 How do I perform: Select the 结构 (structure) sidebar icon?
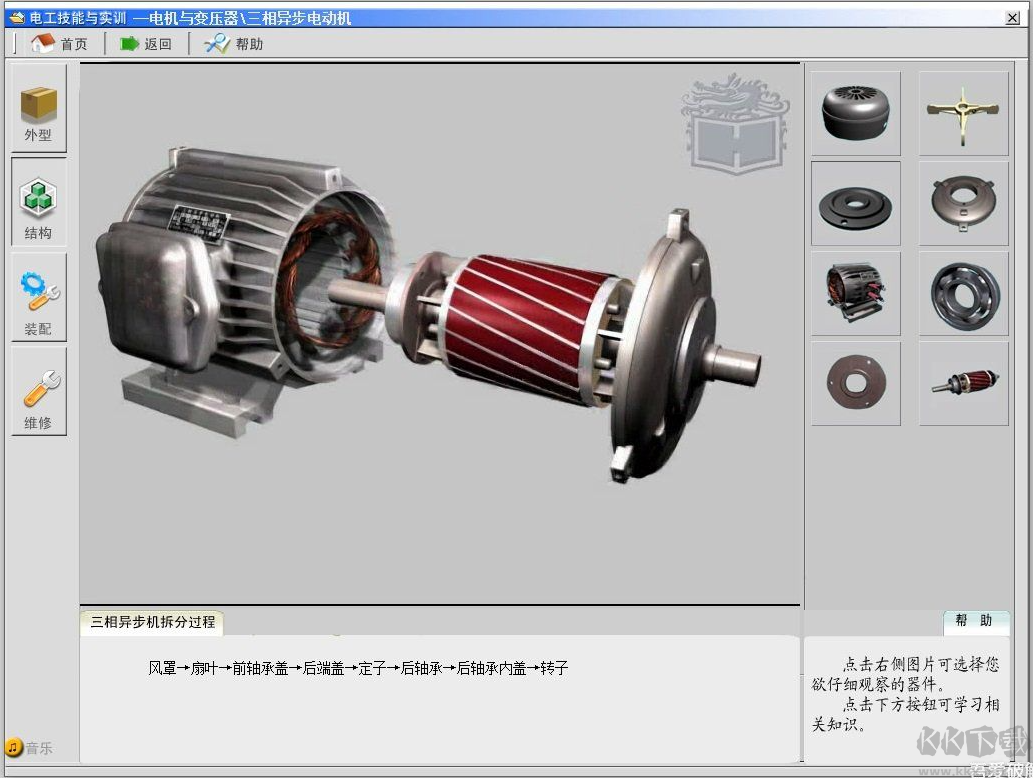(x=39, y=204)
